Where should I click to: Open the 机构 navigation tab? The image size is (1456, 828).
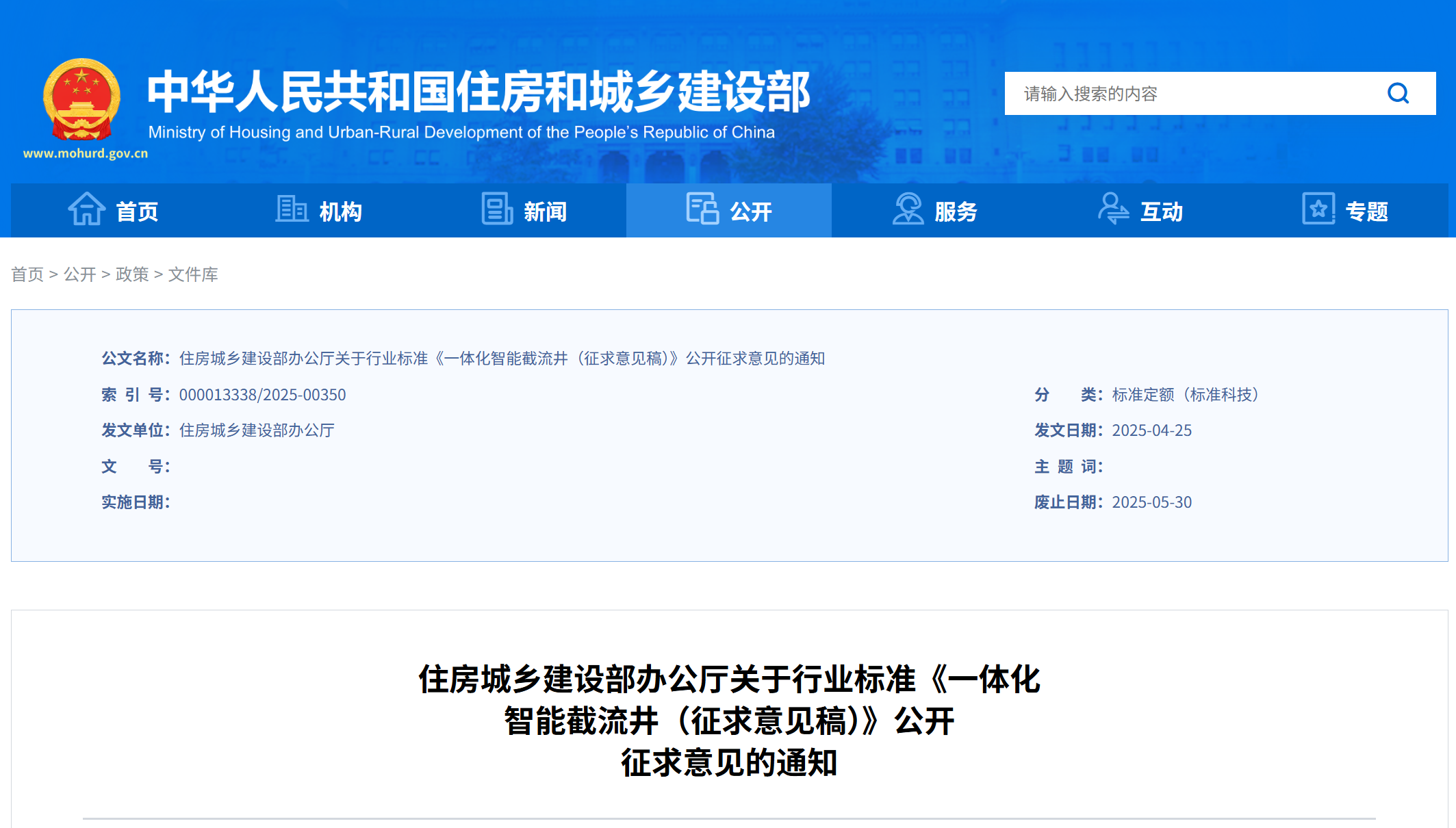coord(318,210)
